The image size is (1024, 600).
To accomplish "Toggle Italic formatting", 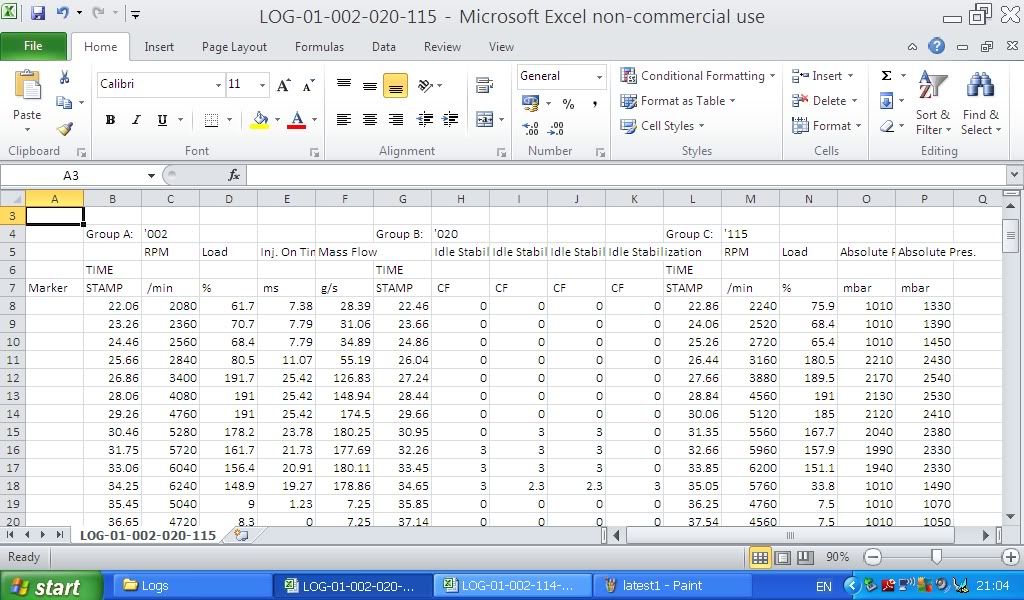I will tap(136, 120).
